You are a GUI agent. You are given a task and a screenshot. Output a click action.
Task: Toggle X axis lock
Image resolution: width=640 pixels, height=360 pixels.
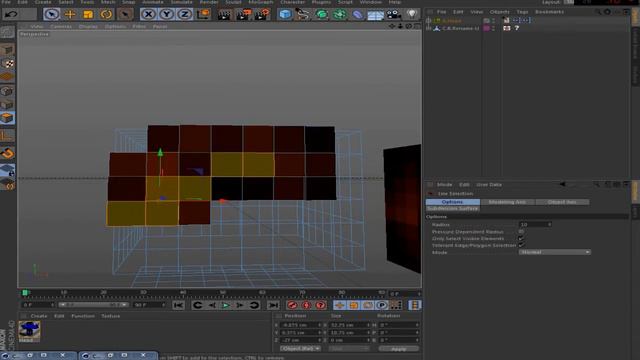click(148, 14)
